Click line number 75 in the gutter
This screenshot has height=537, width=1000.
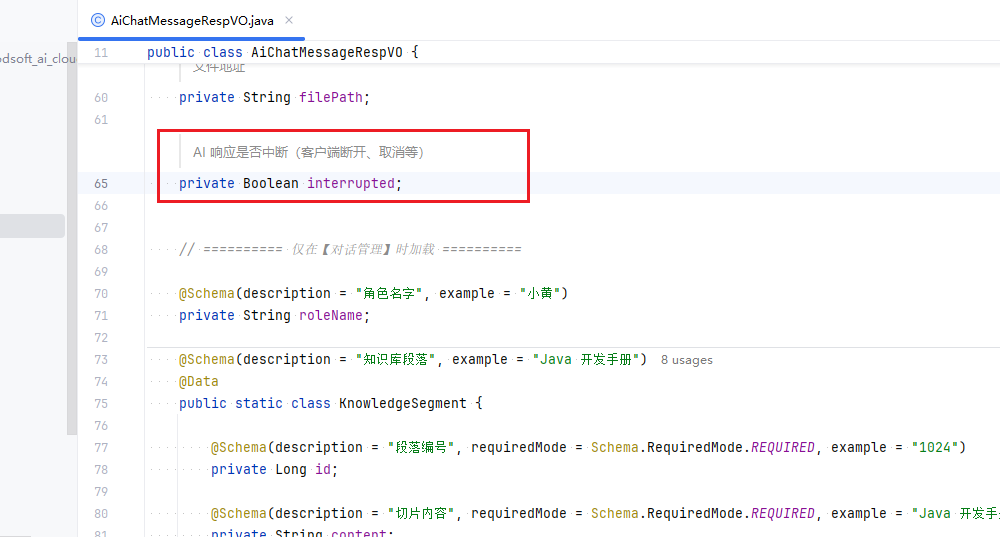(101, 404)
